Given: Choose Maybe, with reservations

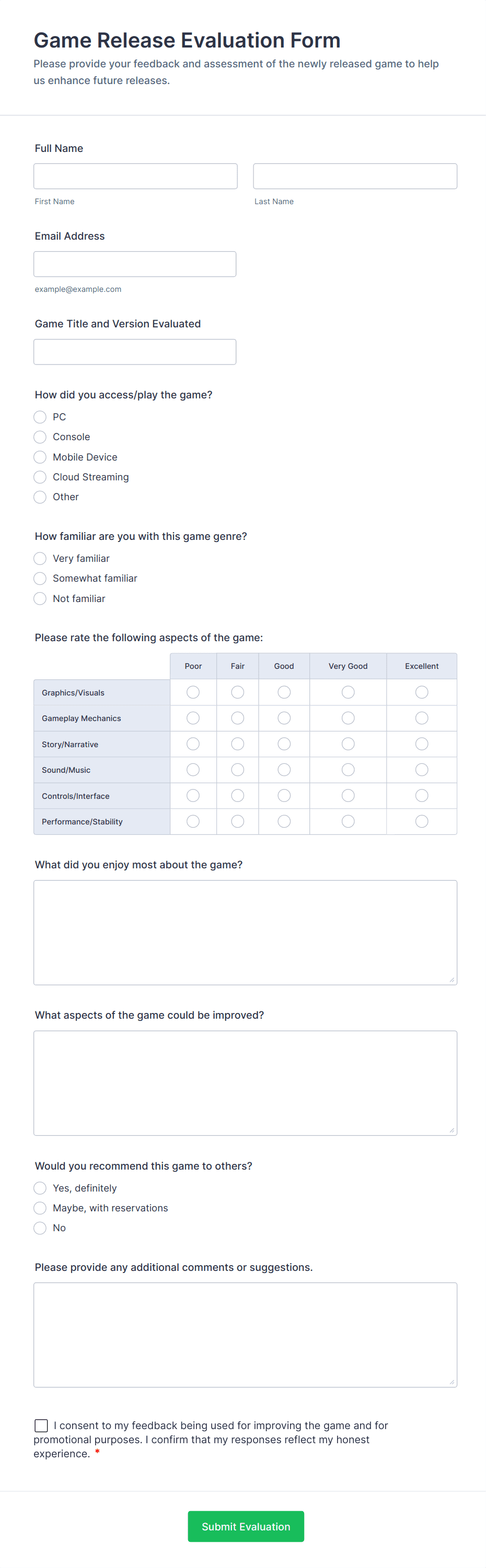Looking at the screenshot, I should coord(40,1208).
